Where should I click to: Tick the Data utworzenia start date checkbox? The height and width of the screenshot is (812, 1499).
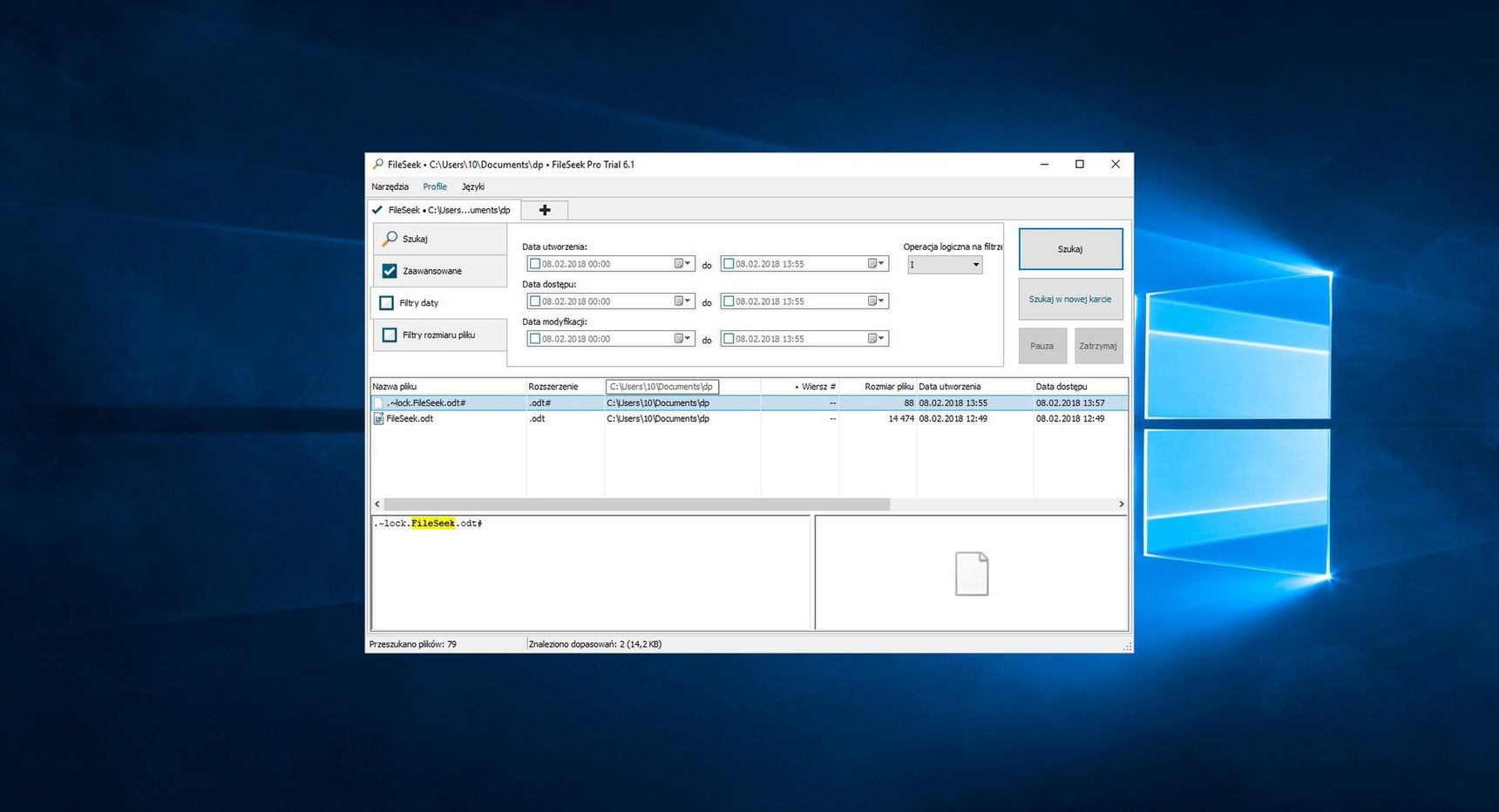point(535,264)
